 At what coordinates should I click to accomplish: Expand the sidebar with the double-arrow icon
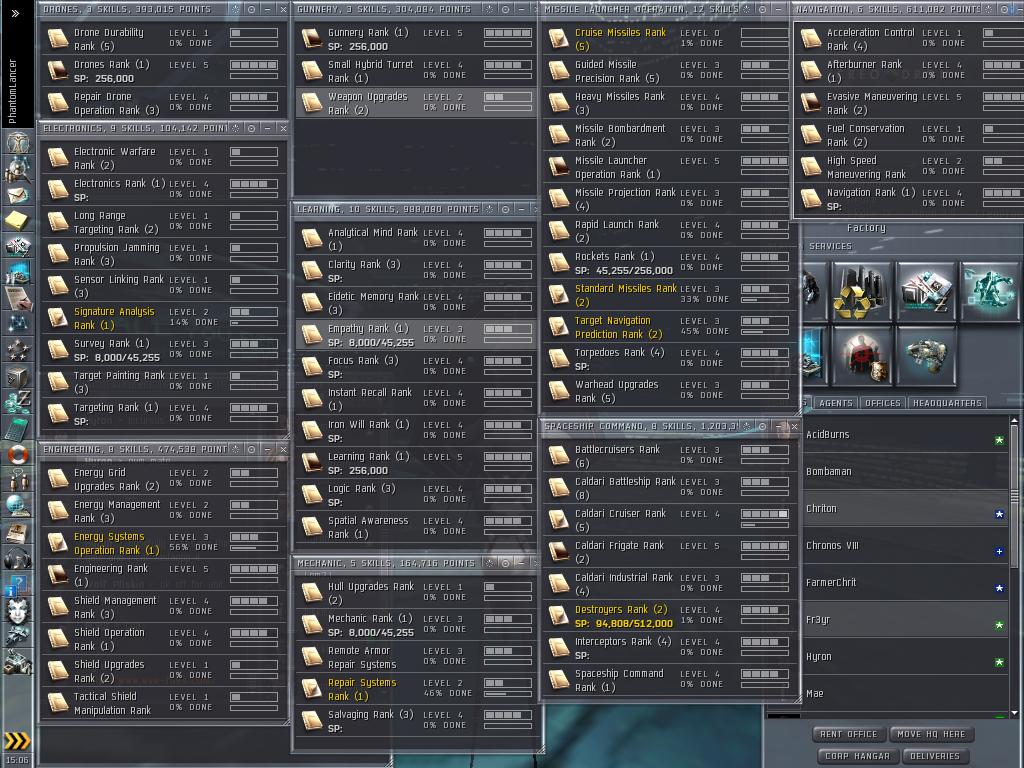15,12
